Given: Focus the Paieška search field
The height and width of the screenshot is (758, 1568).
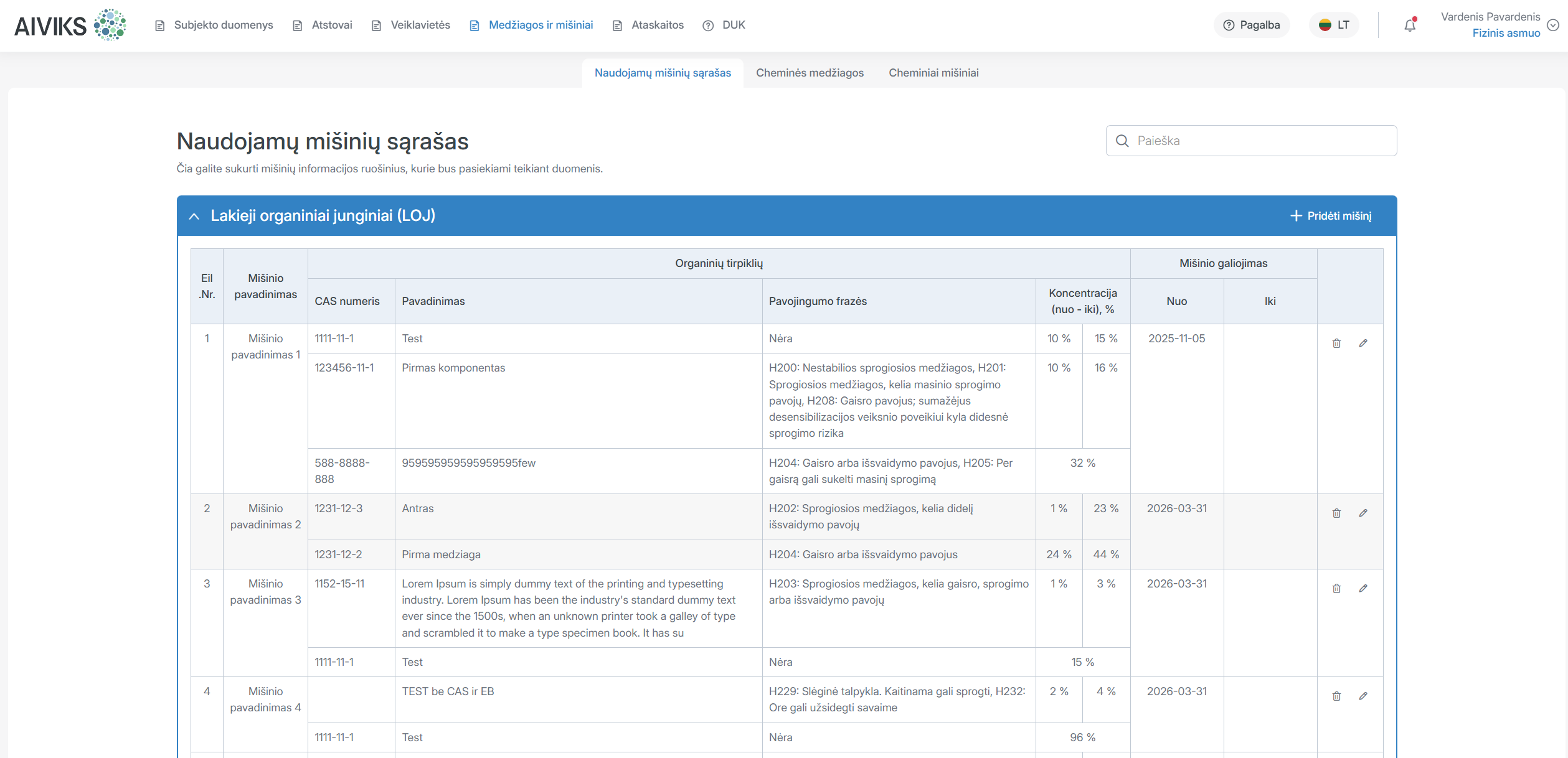Looking at the screenshot, I should tap(1251, 141).
